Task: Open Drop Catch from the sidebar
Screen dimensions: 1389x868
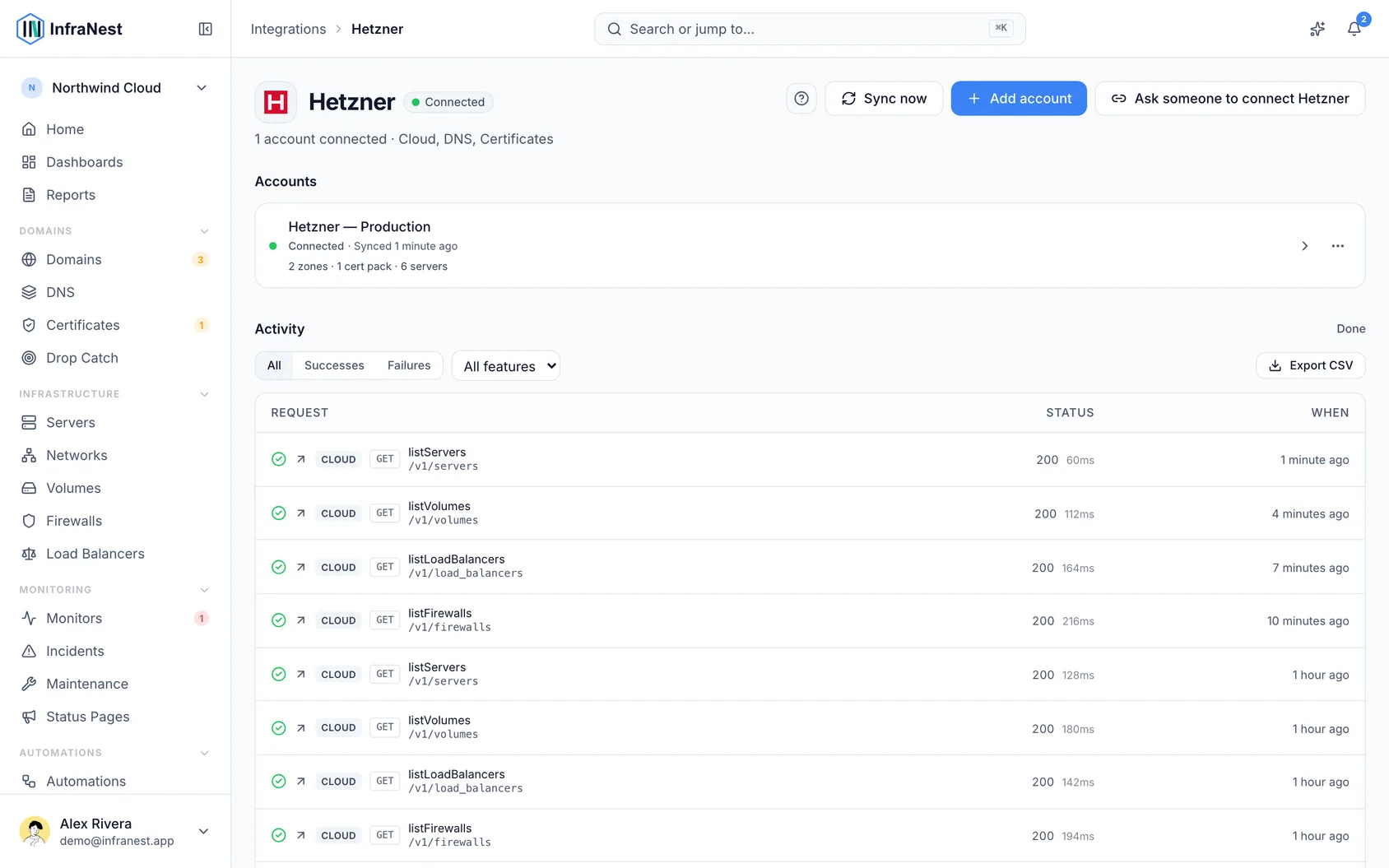Action: [x=115, y=358]
